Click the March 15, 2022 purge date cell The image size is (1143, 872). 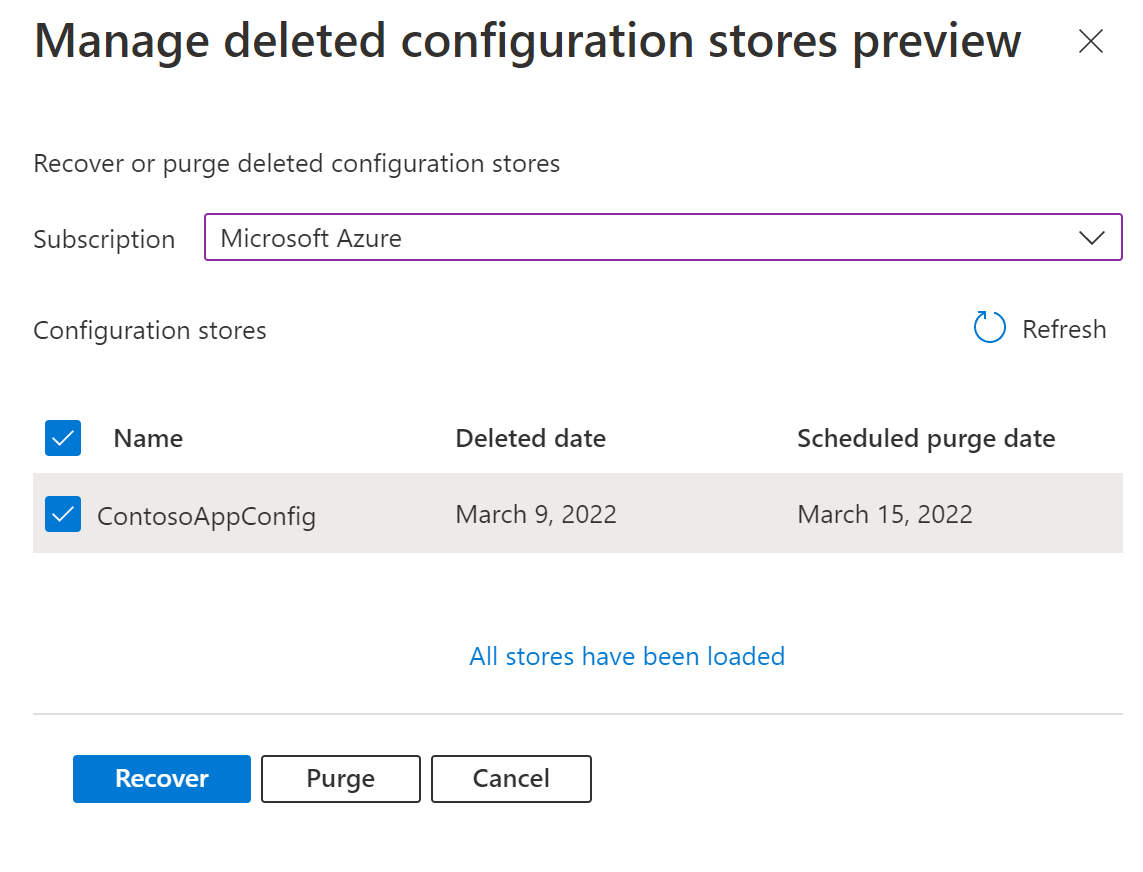(x=884, y=514)
